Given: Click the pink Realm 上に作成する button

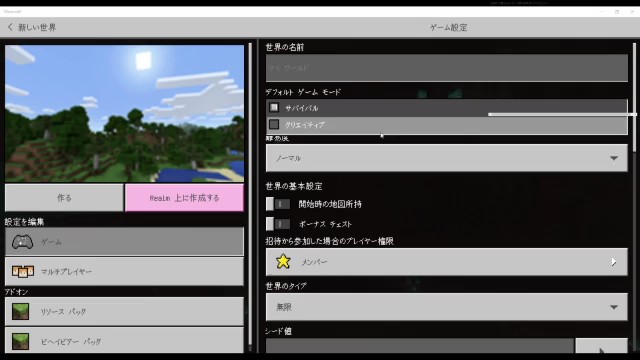Looking at the screenshot, I should click(x=184, y=198).
